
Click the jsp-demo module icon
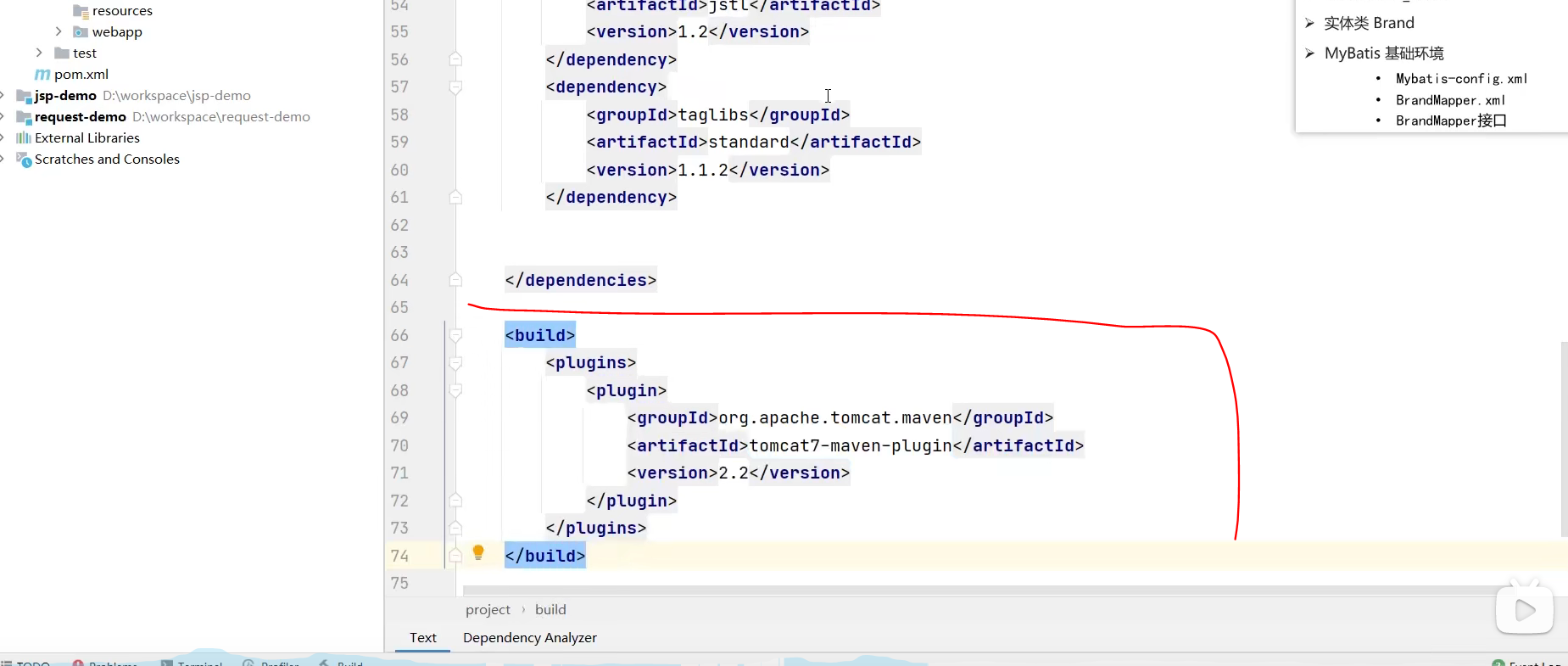click(24, 96)
